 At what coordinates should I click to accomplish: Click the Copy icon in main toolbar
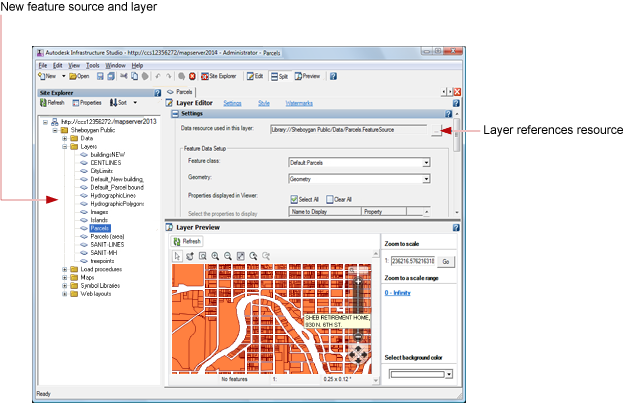135,76
